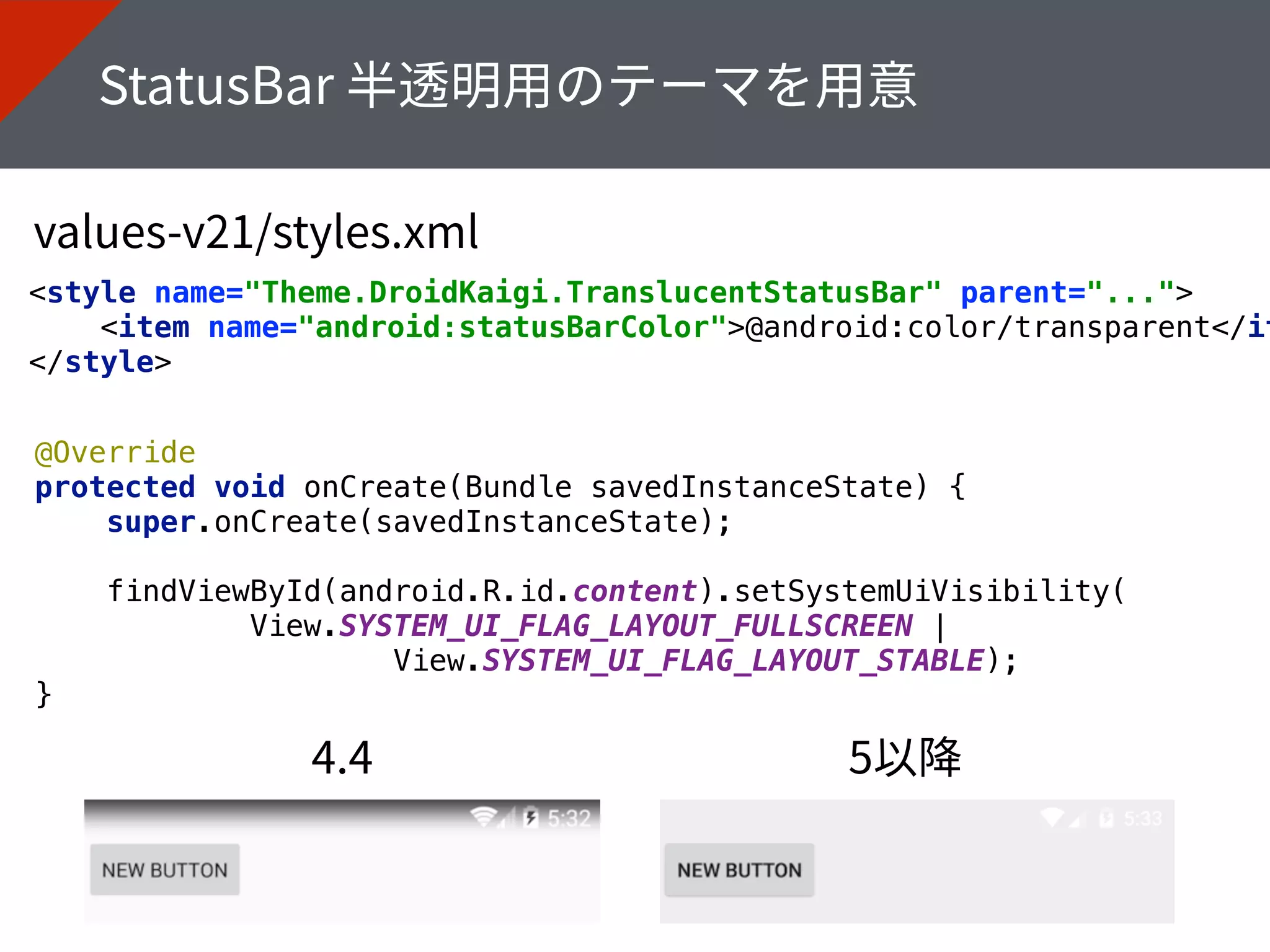This screenshot has width=1270, height=952.
Task: Click super.onCreate(savedInstanceState); line
Action: tap(419, 522)
